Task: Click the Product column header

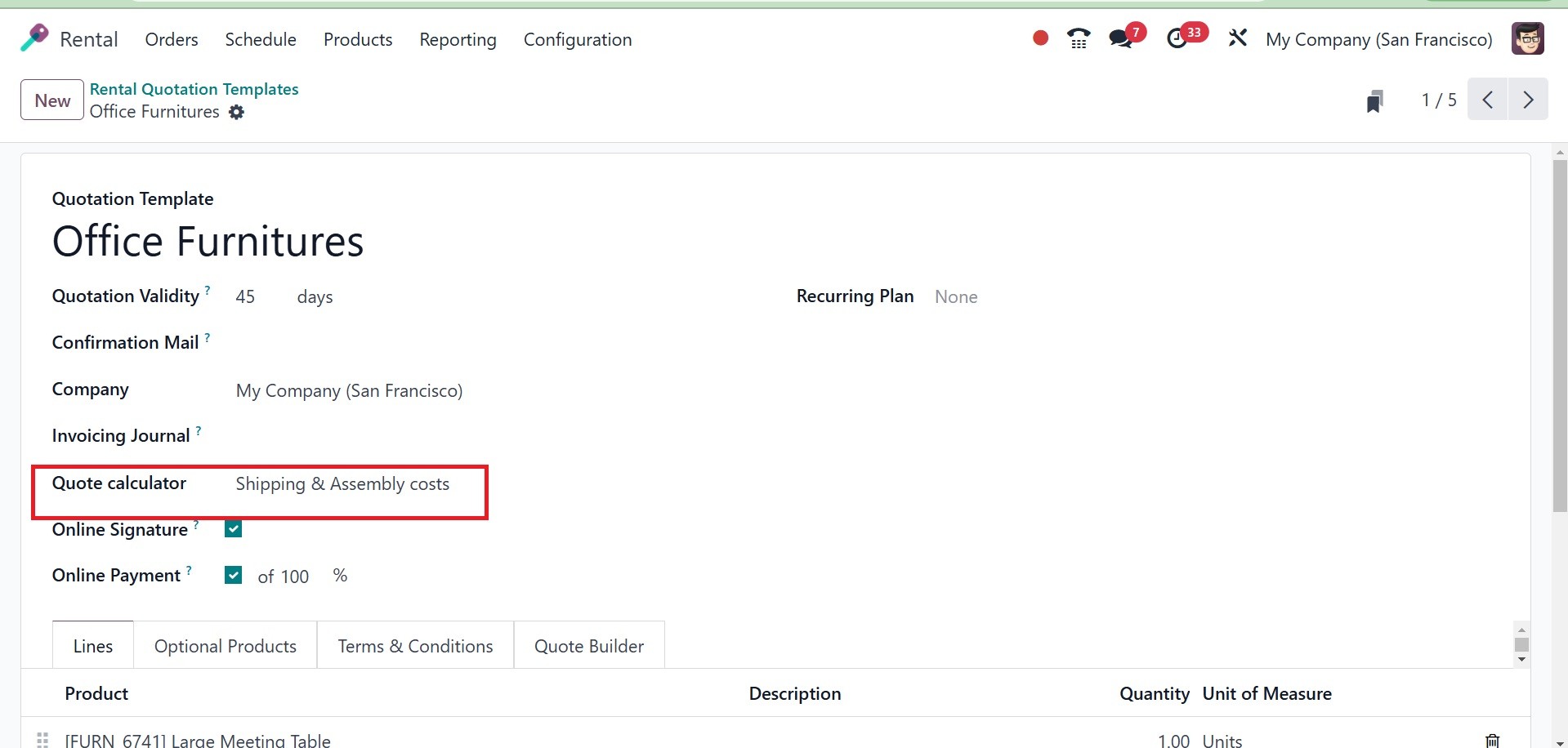Action: point(96,693)
